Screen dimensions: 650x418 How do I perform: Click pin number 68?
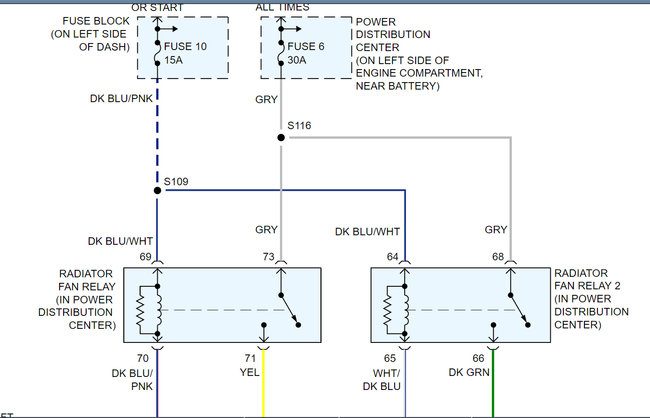498,257
